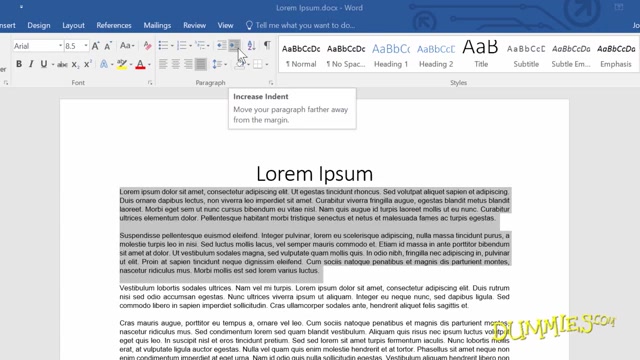Viewport: 640px width, 360px height.
Task: Toggle Underline formatting
Action: tap(43, 64)
